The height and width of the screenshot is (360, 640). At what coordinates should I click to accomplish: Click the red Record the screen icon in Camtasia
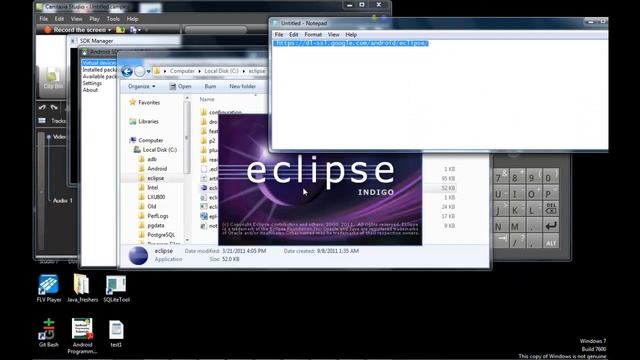coord(48,29)
